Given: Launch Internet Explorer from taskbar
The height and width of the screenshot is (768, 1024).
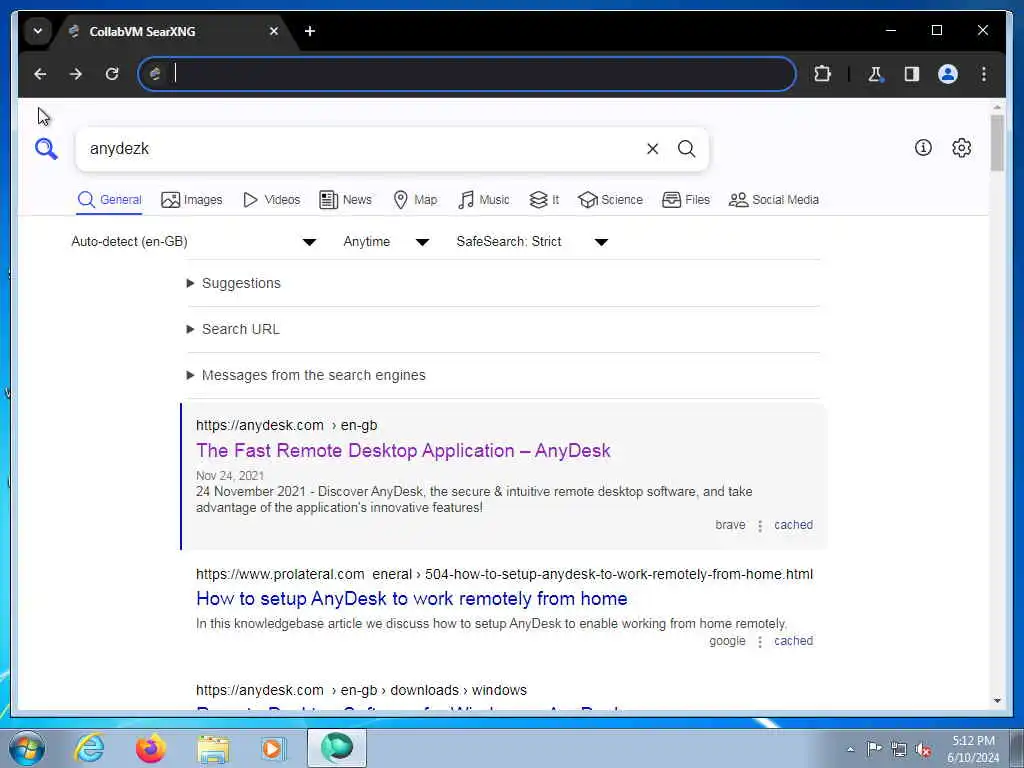Looking at the screenshot, I should [89, 748].
